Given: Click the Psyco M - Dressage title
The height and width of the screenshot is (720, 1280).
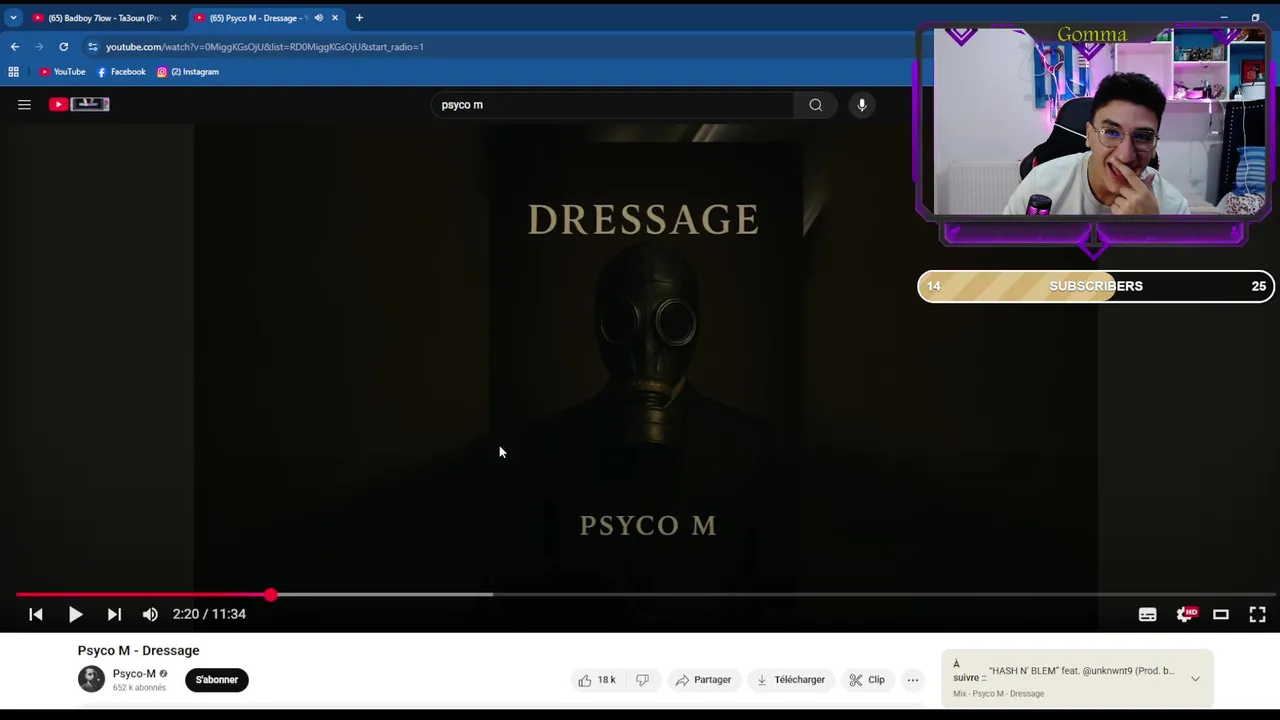Looking at the screenshot, I should click(138, 650).
